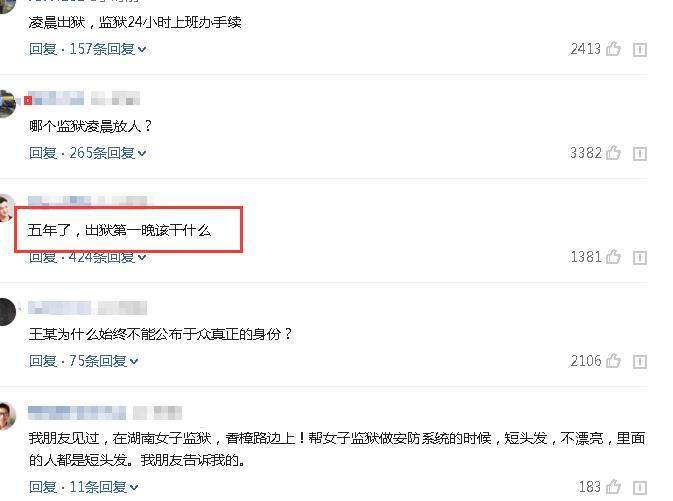Expand the 11条回复 replies
The height and width of the screenshot is (501, 673).
(x=103, y=487)
